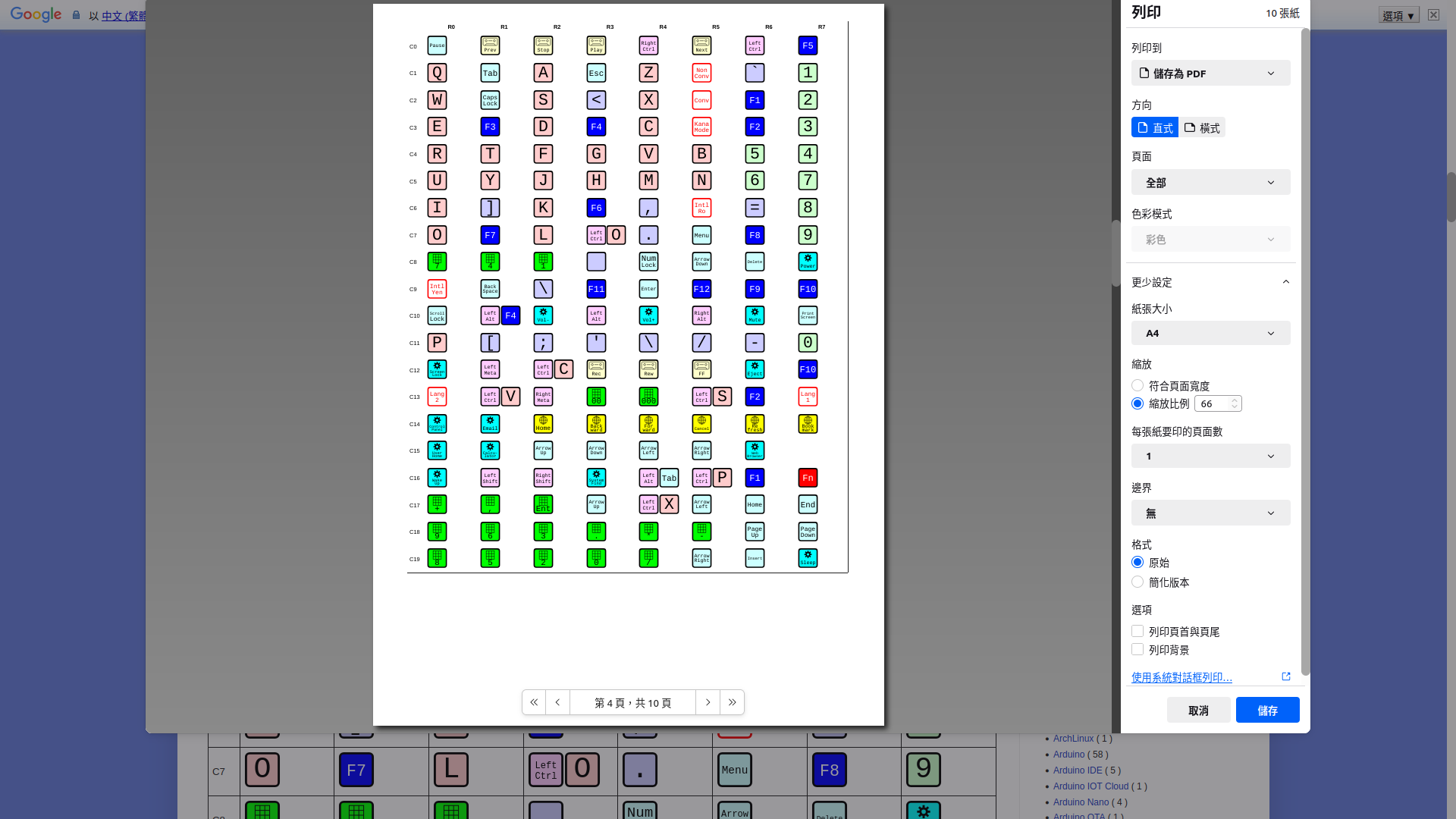Click the print settings panel scrollbar
Screen dimensions: 1456x819
(x=1305, y=351)
